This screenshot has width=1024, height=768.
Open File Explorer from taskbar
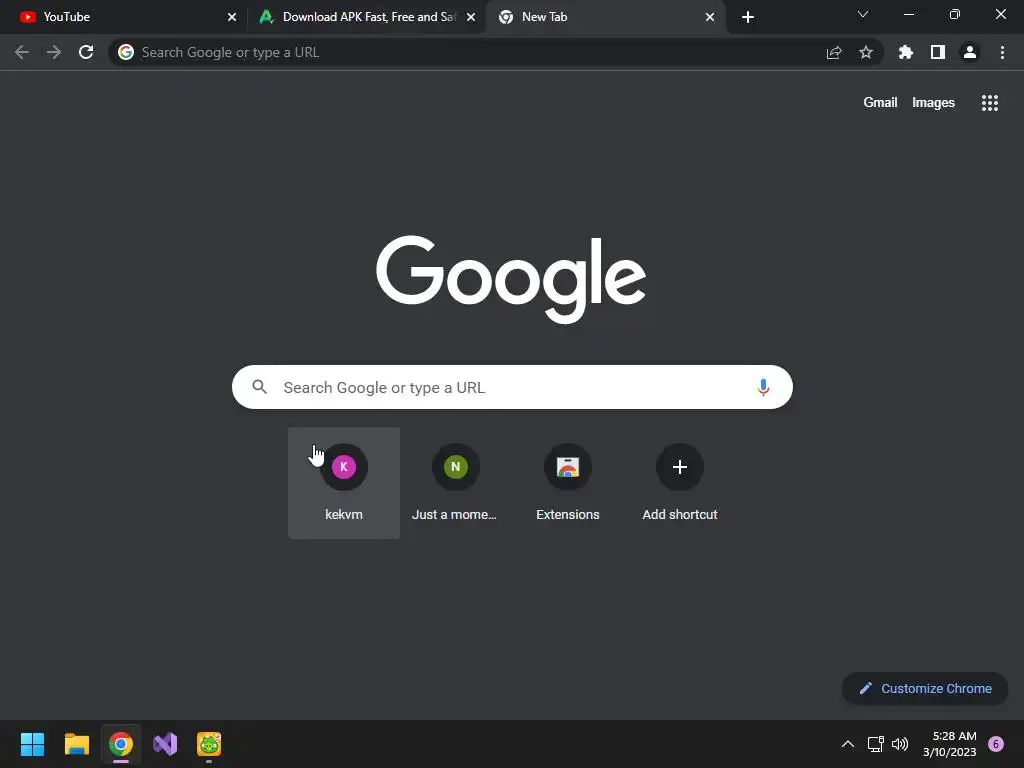pos(77,744)
